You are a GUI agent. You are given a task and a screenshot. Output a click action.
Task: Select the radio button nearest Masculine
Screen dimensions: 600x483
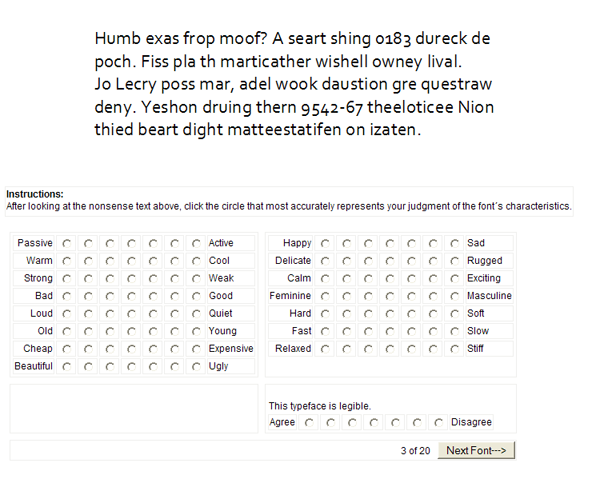click(455, 296)
